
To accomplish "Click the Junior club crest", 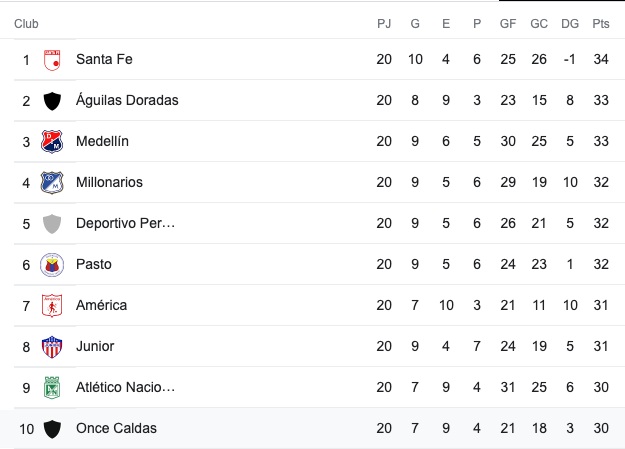I will 52,347.
